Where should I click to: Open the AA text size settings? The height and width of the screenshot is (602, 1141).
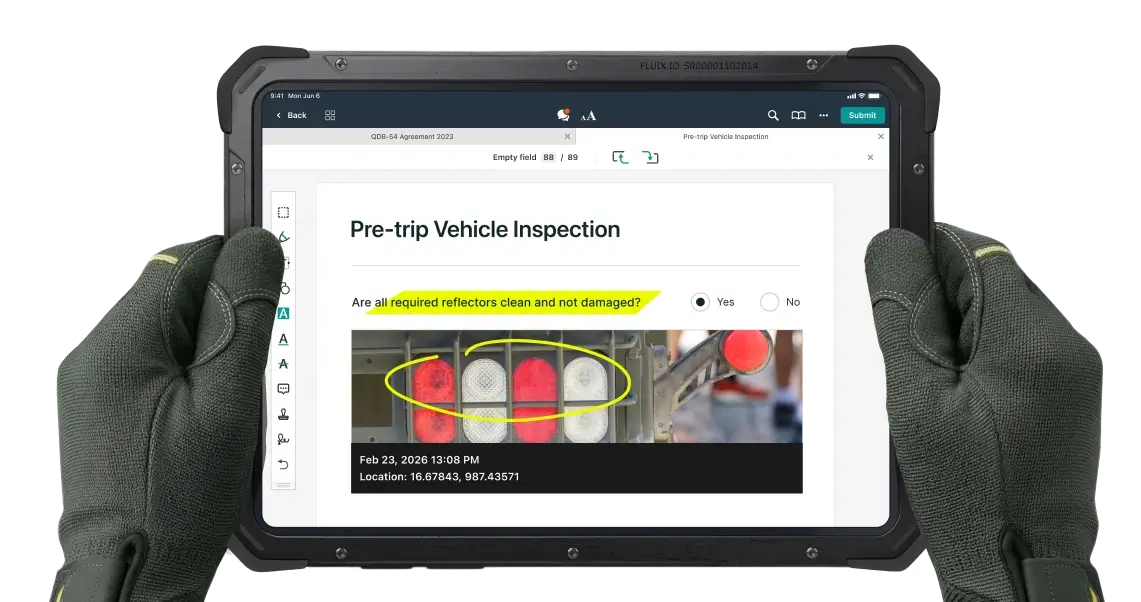(x=589, y=115)
